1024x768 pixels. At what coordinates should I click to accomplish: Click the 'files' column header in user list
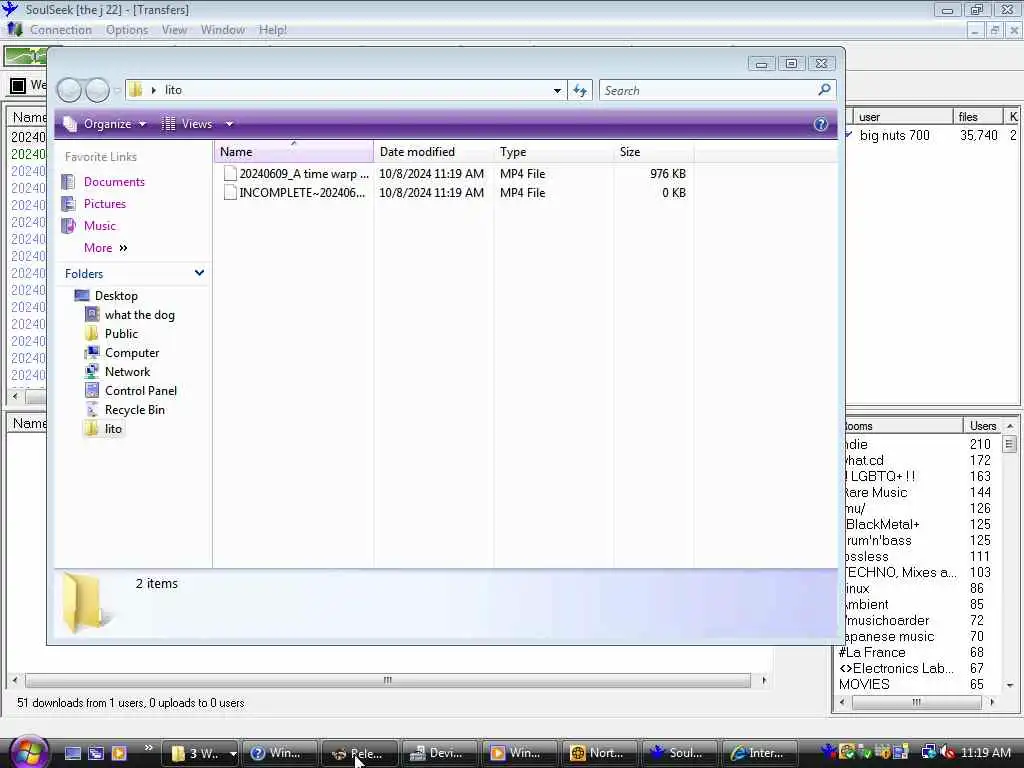coord(978,117)
